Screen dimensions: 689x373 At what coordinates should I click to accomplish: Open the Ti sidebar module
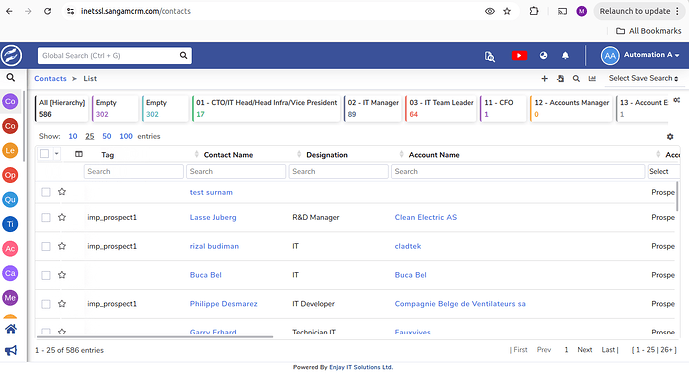10,224
